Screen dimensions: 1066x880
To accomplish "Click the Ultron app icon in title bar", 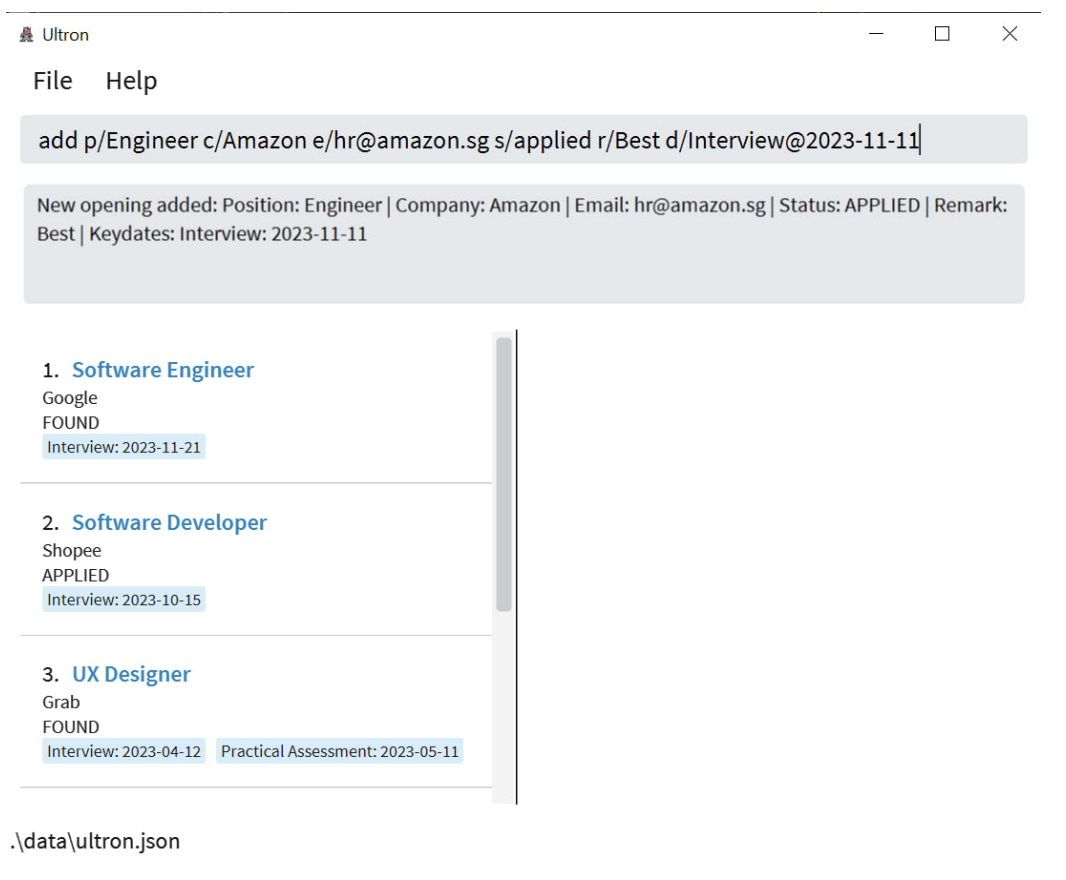I will pyautogui.click(x=27, y=35).
